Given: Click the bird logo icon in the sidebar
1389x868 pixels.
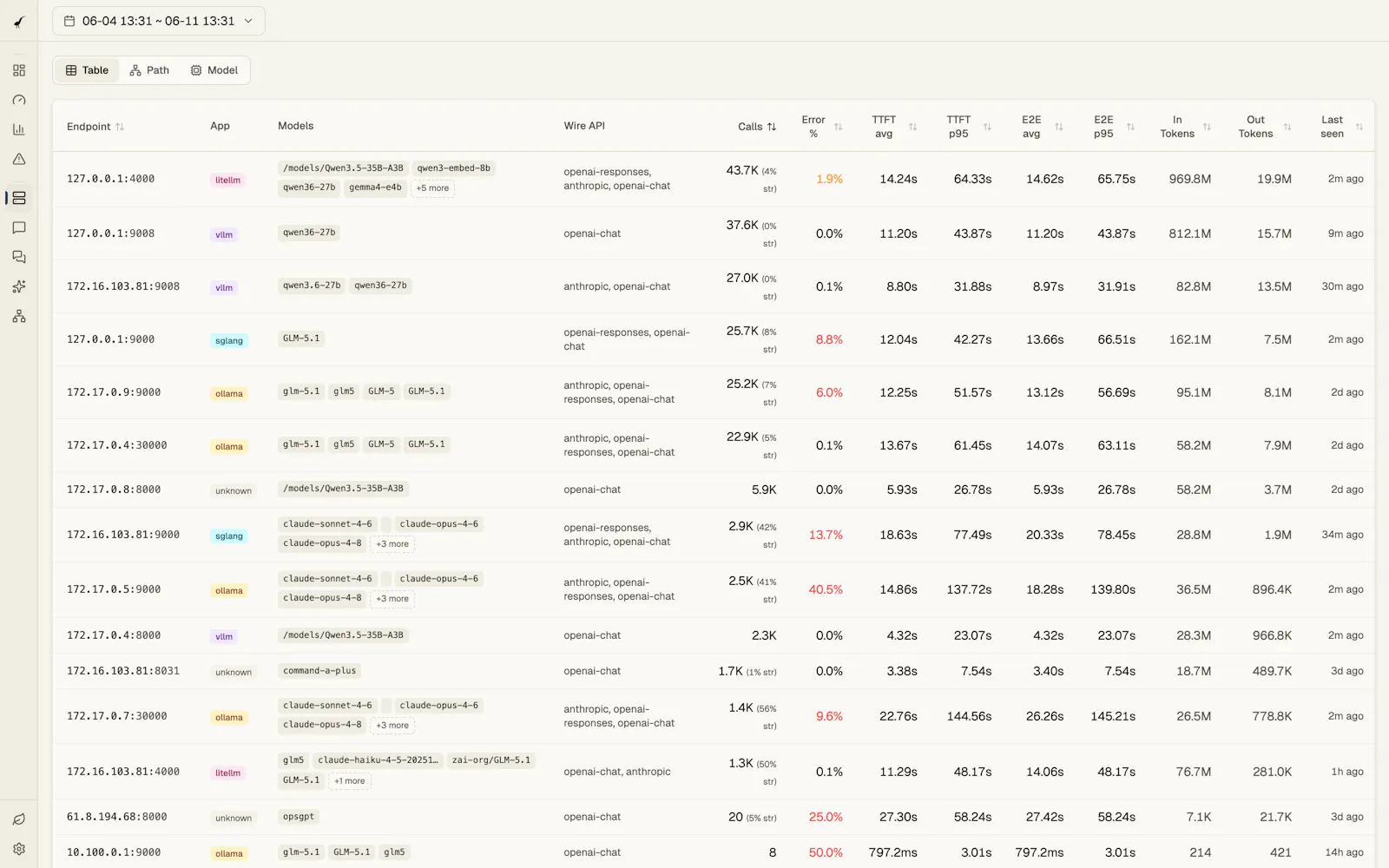Looking at the screenshot, I should click(19, 22).
